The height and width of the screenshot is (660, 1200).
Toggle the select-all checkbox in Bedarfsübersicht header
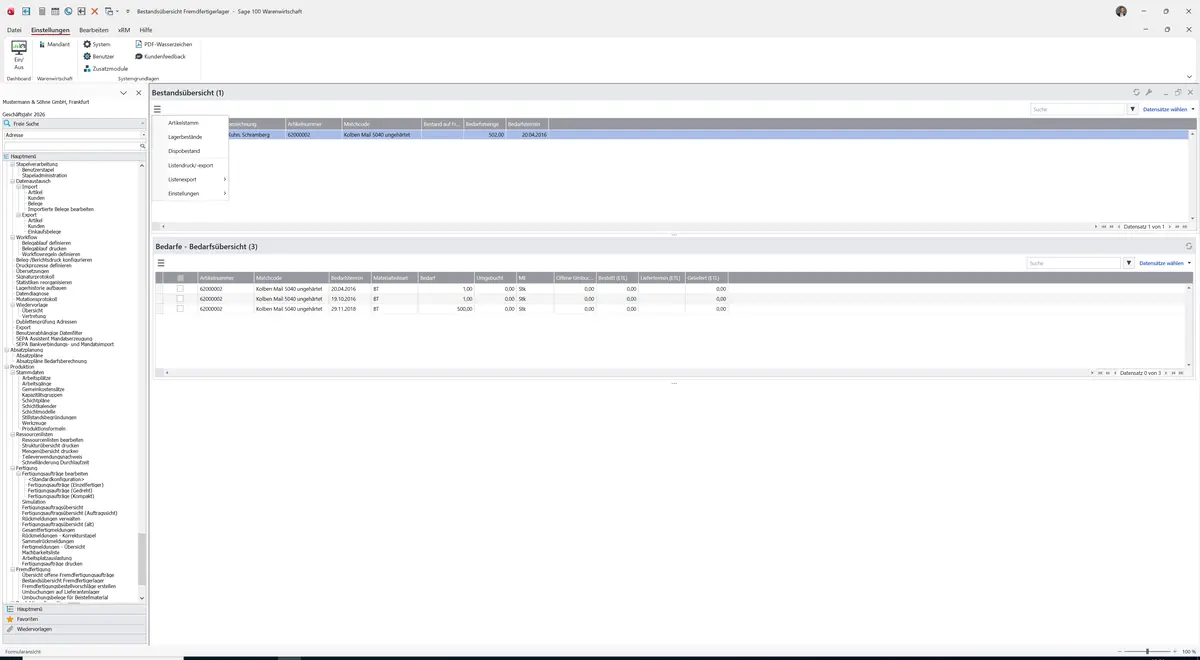(180, 278)
